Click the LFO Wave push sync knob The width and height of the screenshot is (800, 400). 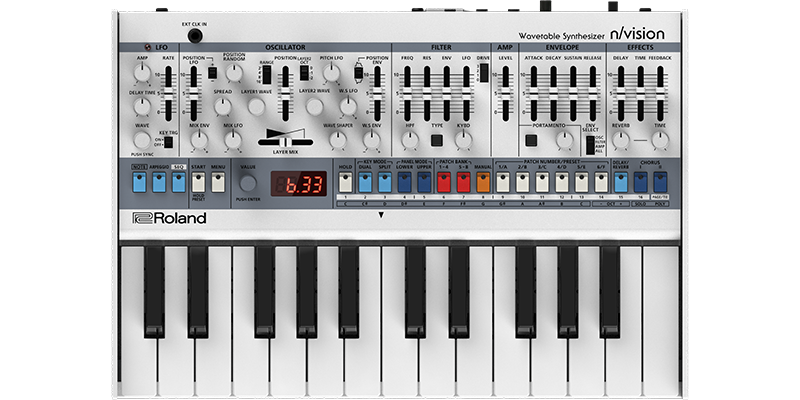pyautogui.click(x=142, y=140)
